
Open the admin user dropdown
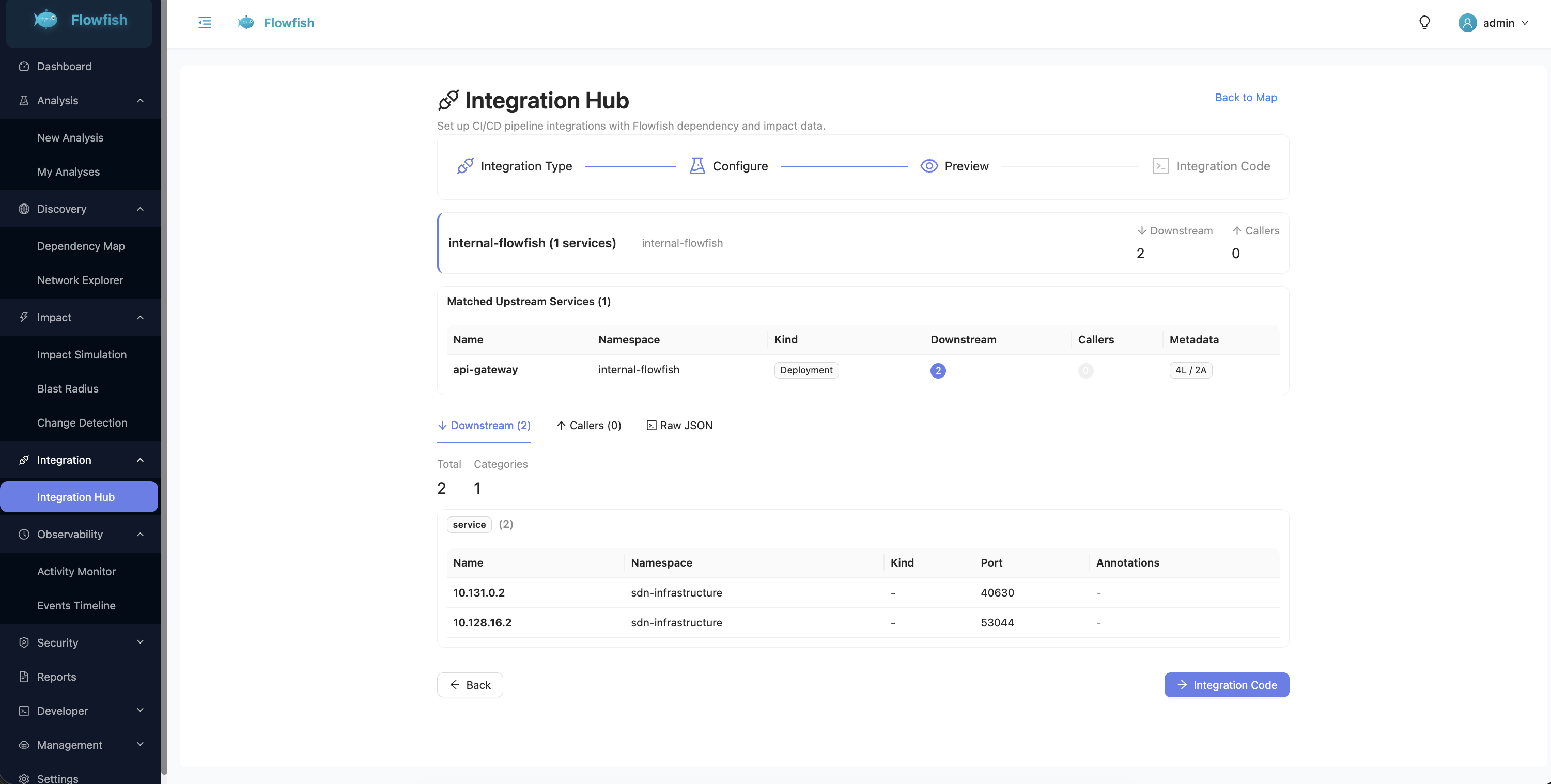1493,23
